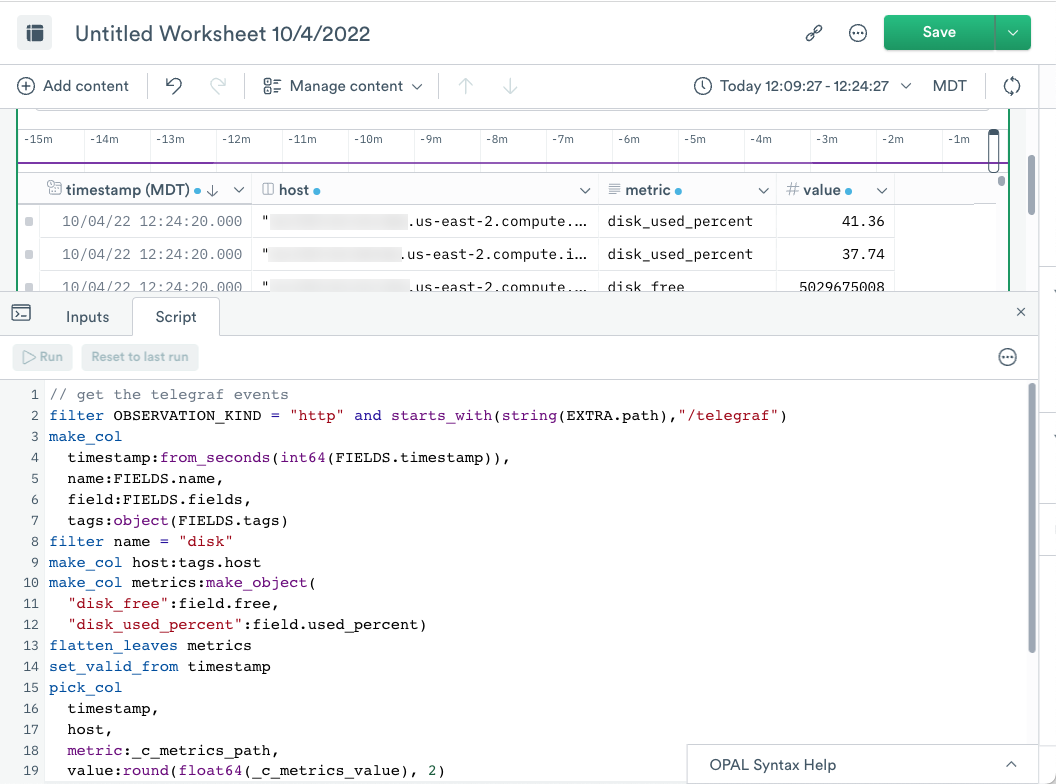The height and width of the screenshot is (784, 1056).
Task: Open the time range picker
Action: pyautogui.click(x=803, y=86)
